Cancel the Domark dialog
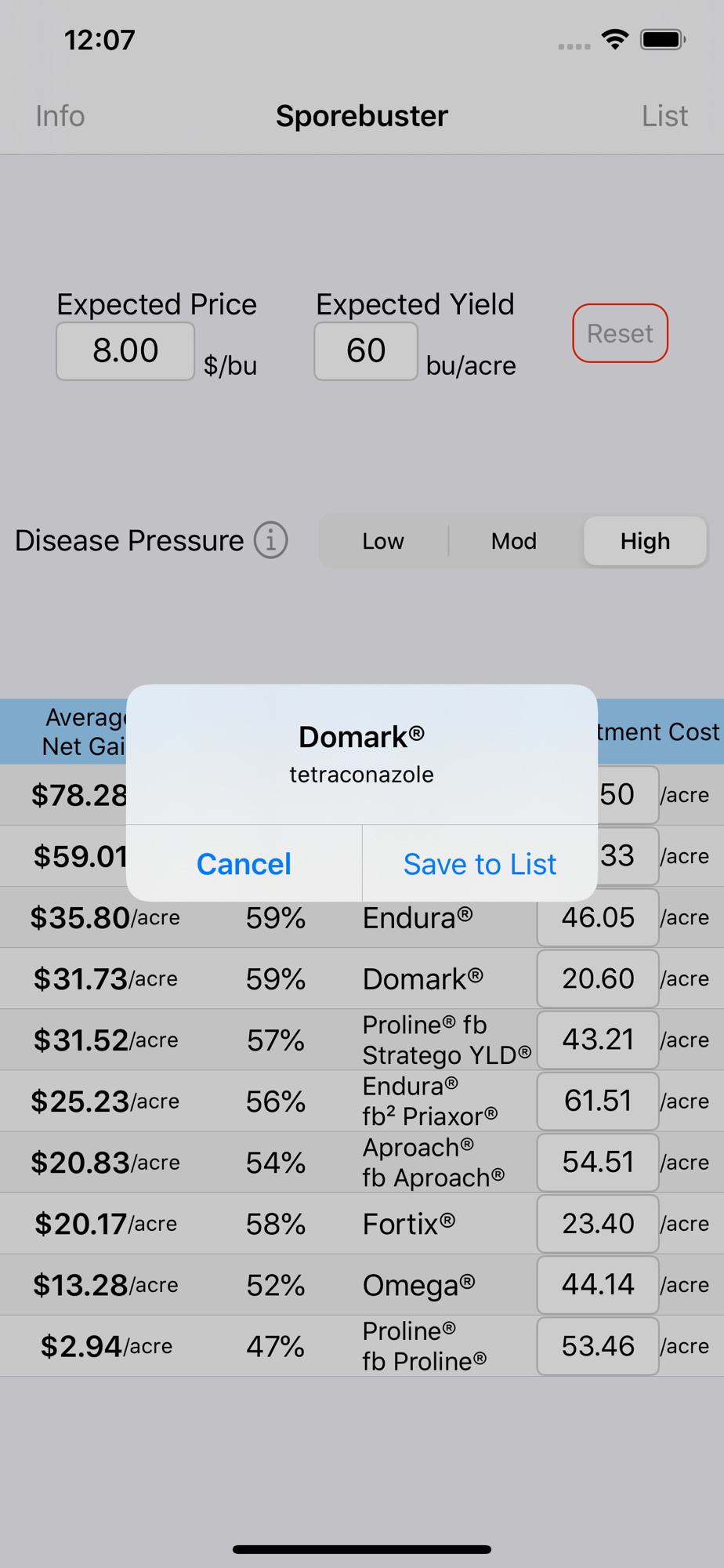The width and height of the screenshot is (724, 1568). [244, 863]
